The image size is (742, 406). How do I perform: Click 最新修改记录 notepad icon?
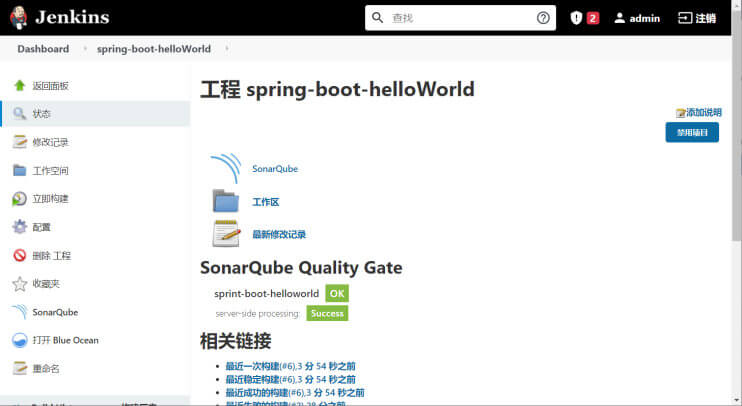point(226,233)
